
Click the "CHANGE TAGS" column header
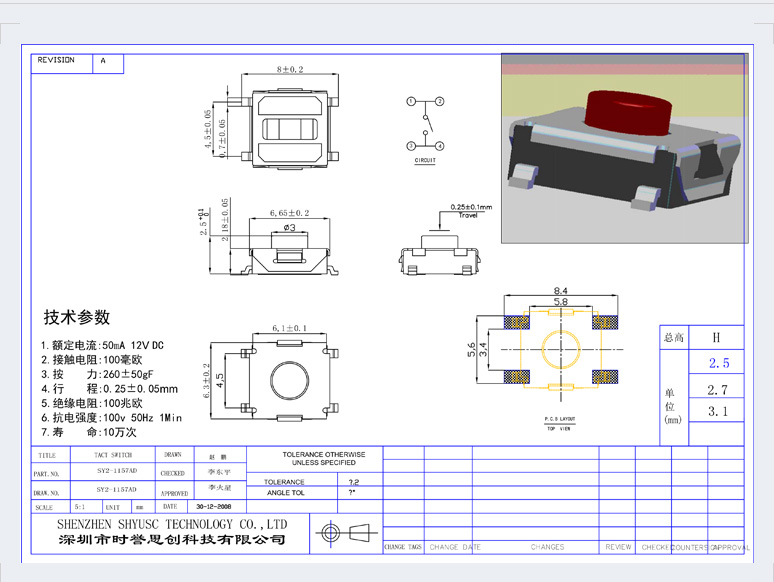[x=403, y=547]
